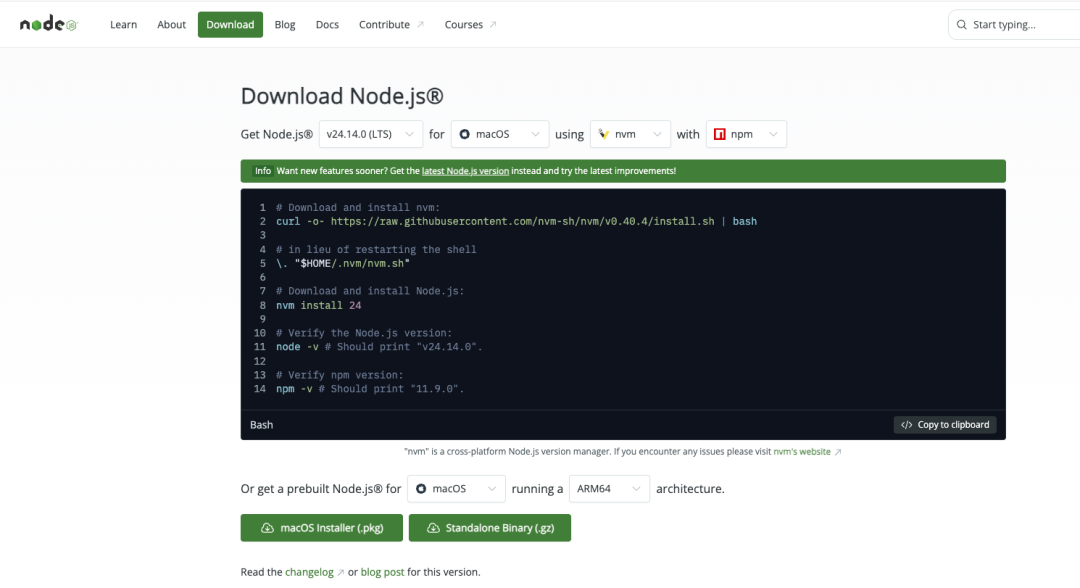The height and width of the screenshot is (588, 1080).
Task: Open the ARM64 architecture dropdown
Action: pos(608,488)
